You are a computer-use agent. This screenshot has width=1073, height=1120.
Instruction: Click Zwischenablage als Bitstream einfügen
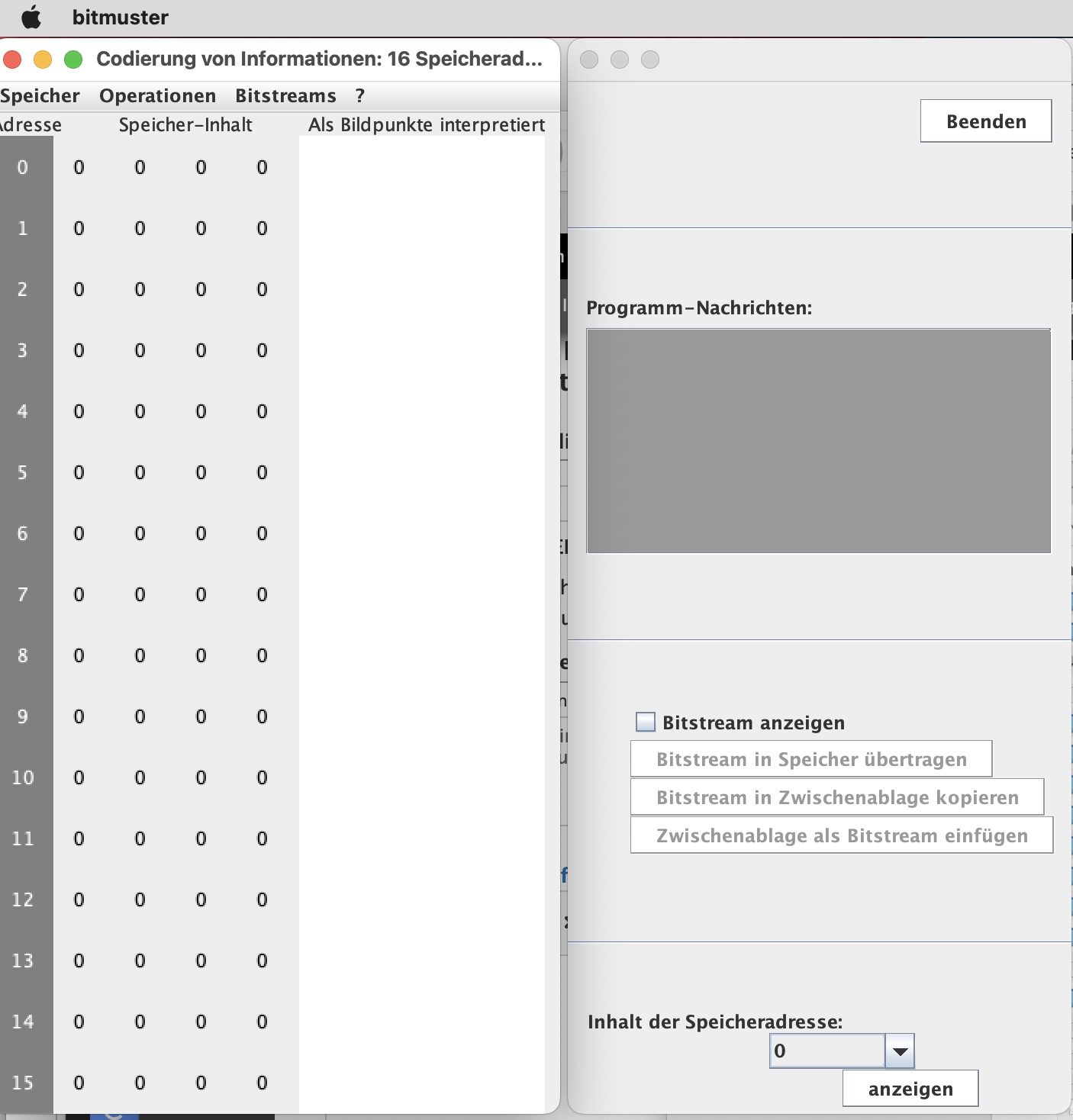[841, 835]
